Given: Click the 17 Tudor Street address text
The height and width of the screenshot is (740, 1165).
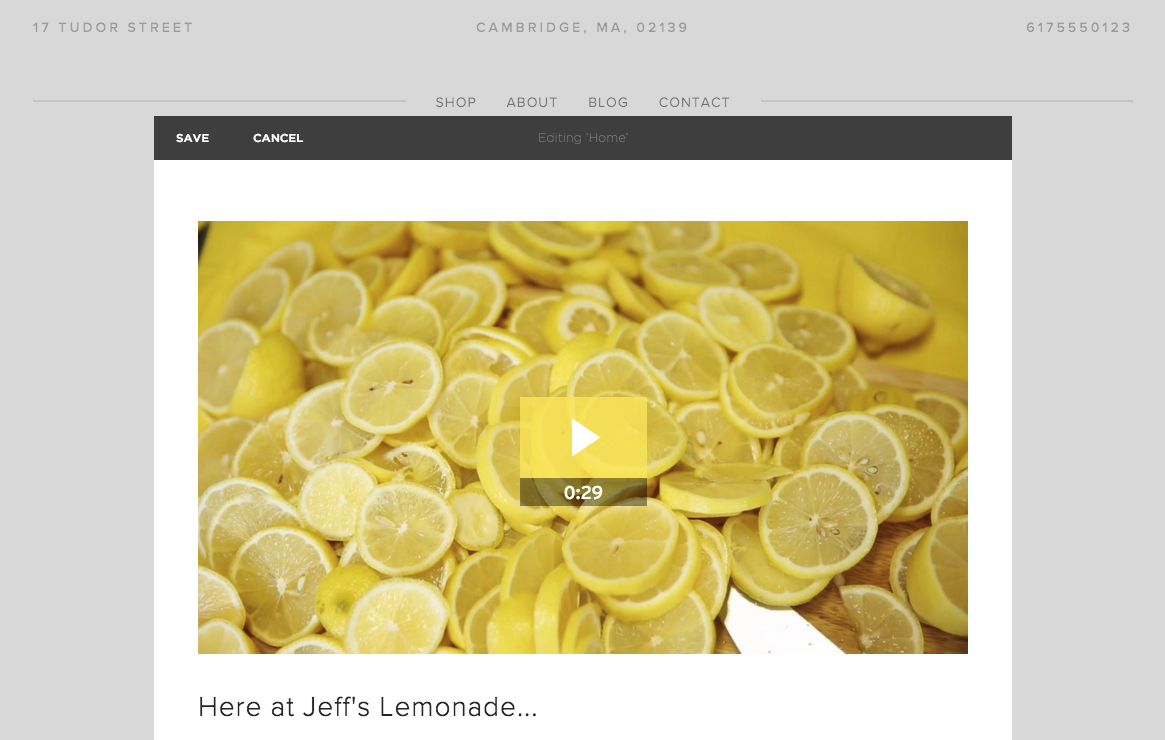Looking at the screenshot, I should point(113,27).
